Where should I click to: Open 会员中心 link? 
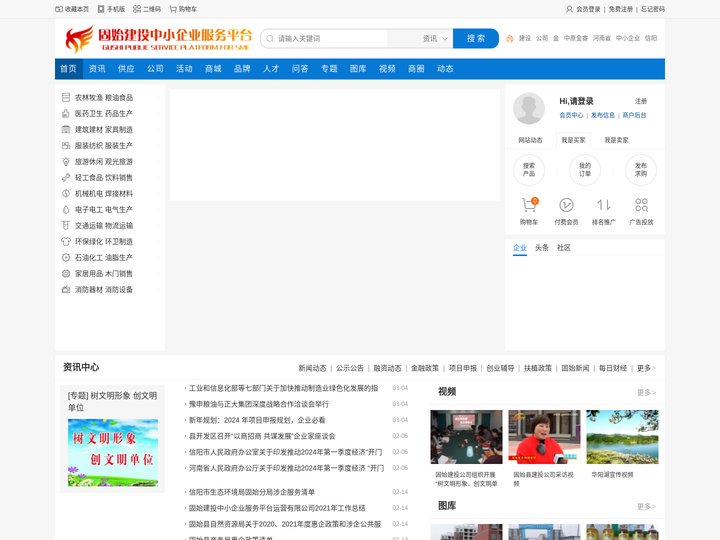point(571,115)
